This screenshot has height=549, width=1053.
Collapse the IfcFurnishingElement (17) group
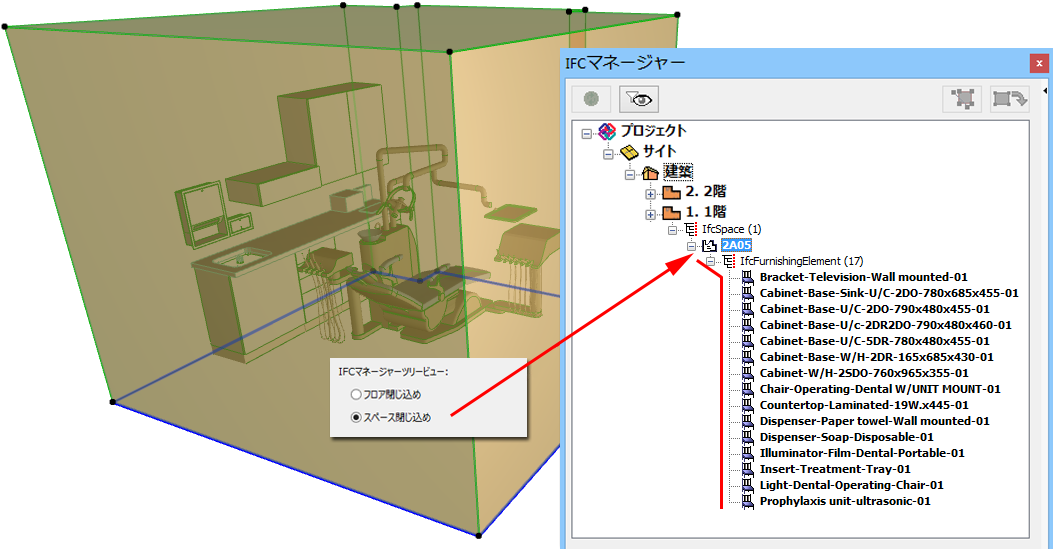click(710, 262)
